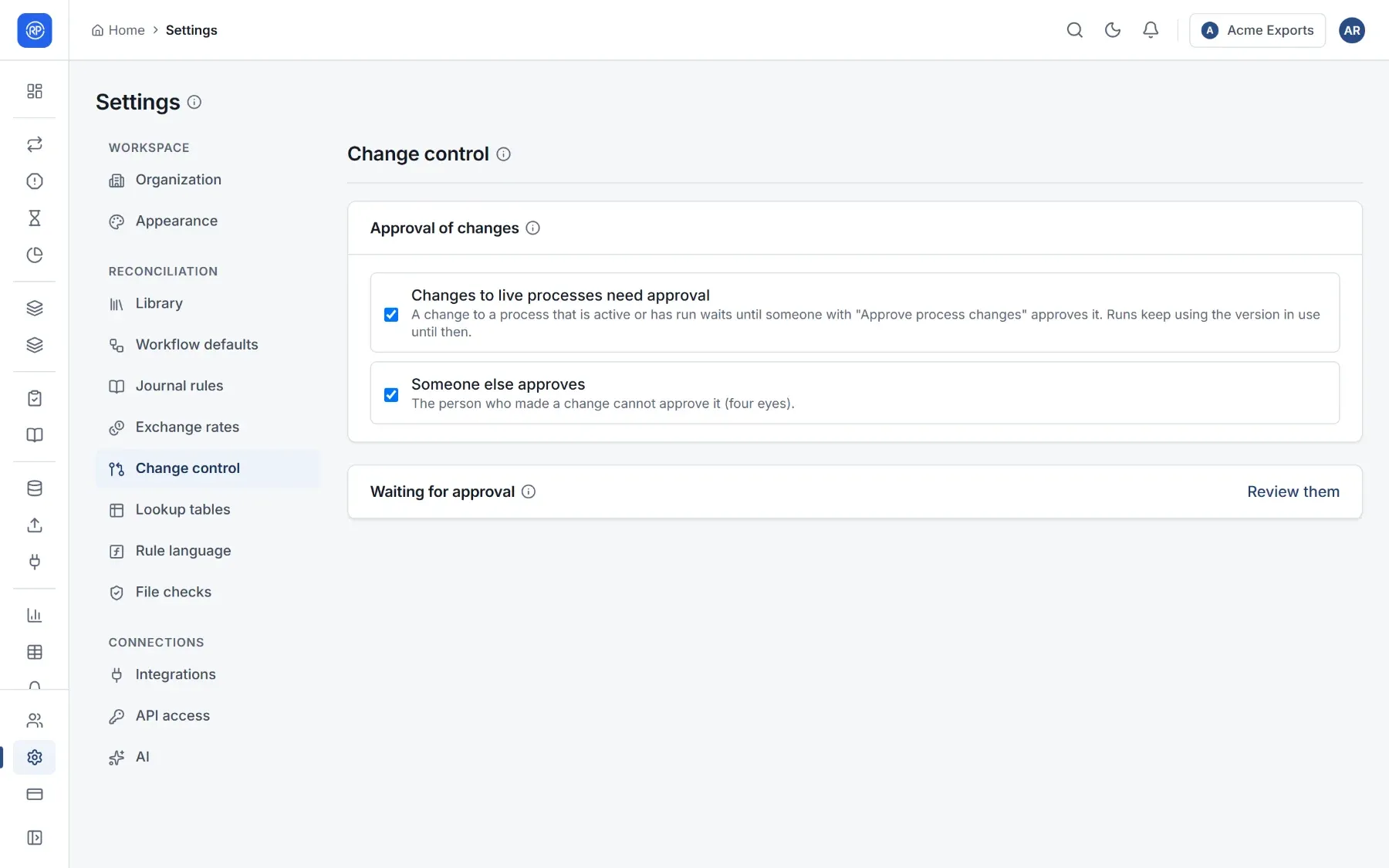
Task: Click the Settings breadcrumb item
Action: [191, 30]
